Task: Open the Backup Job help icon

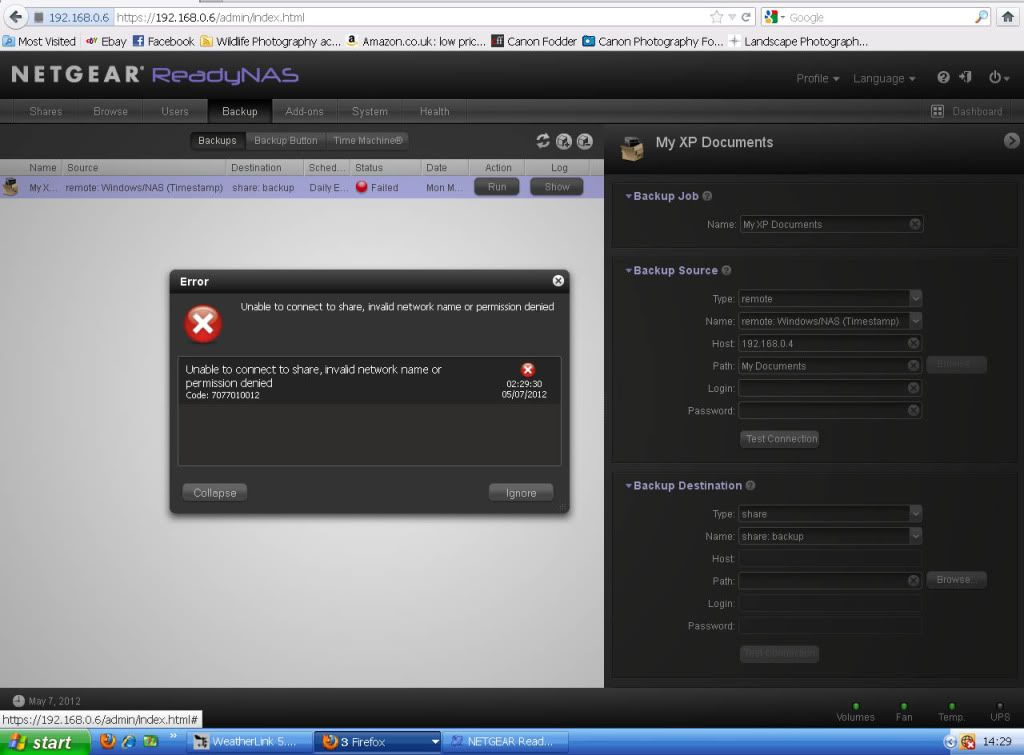Action: 707,197
